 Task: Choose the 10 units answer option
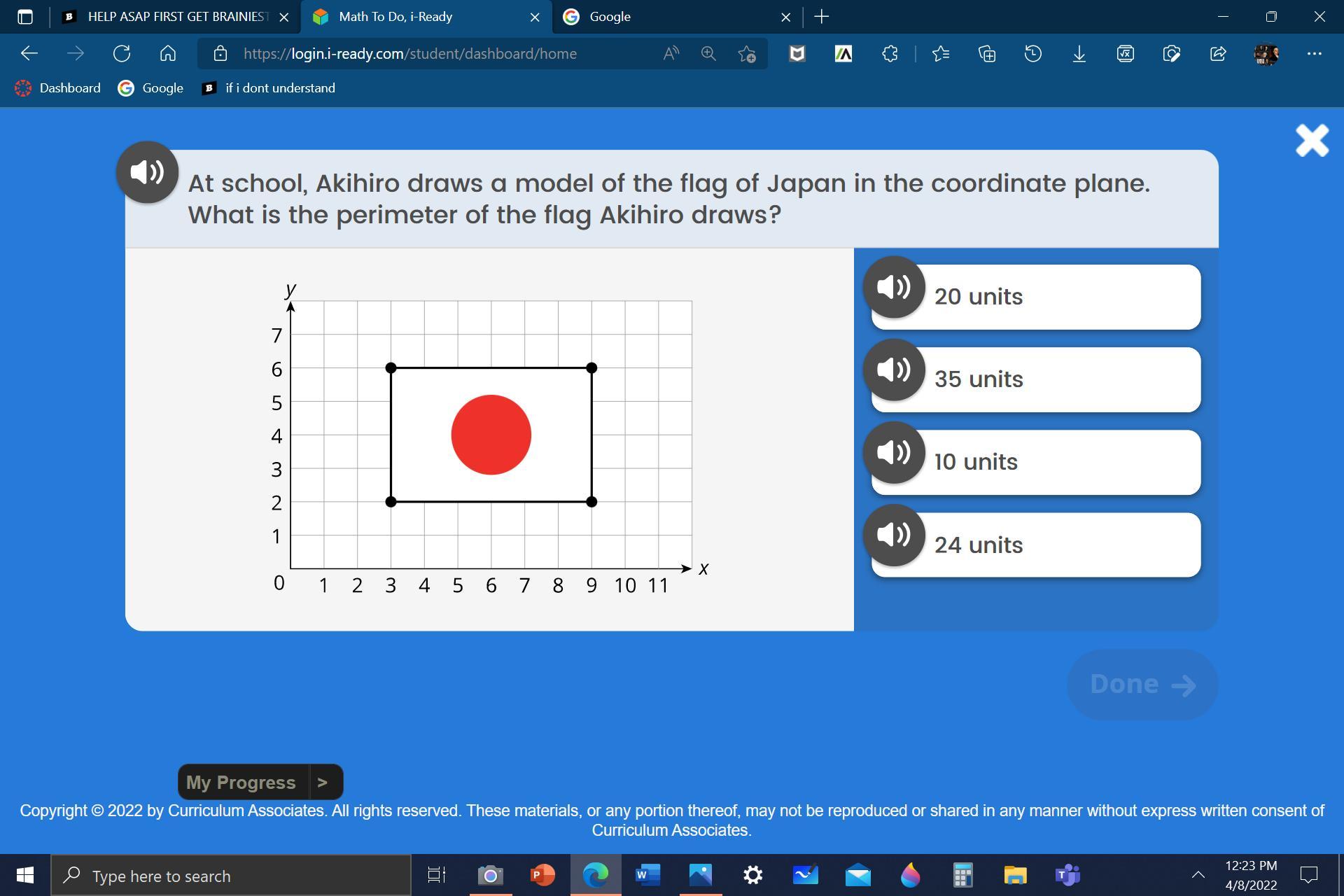pos(1050,463)
